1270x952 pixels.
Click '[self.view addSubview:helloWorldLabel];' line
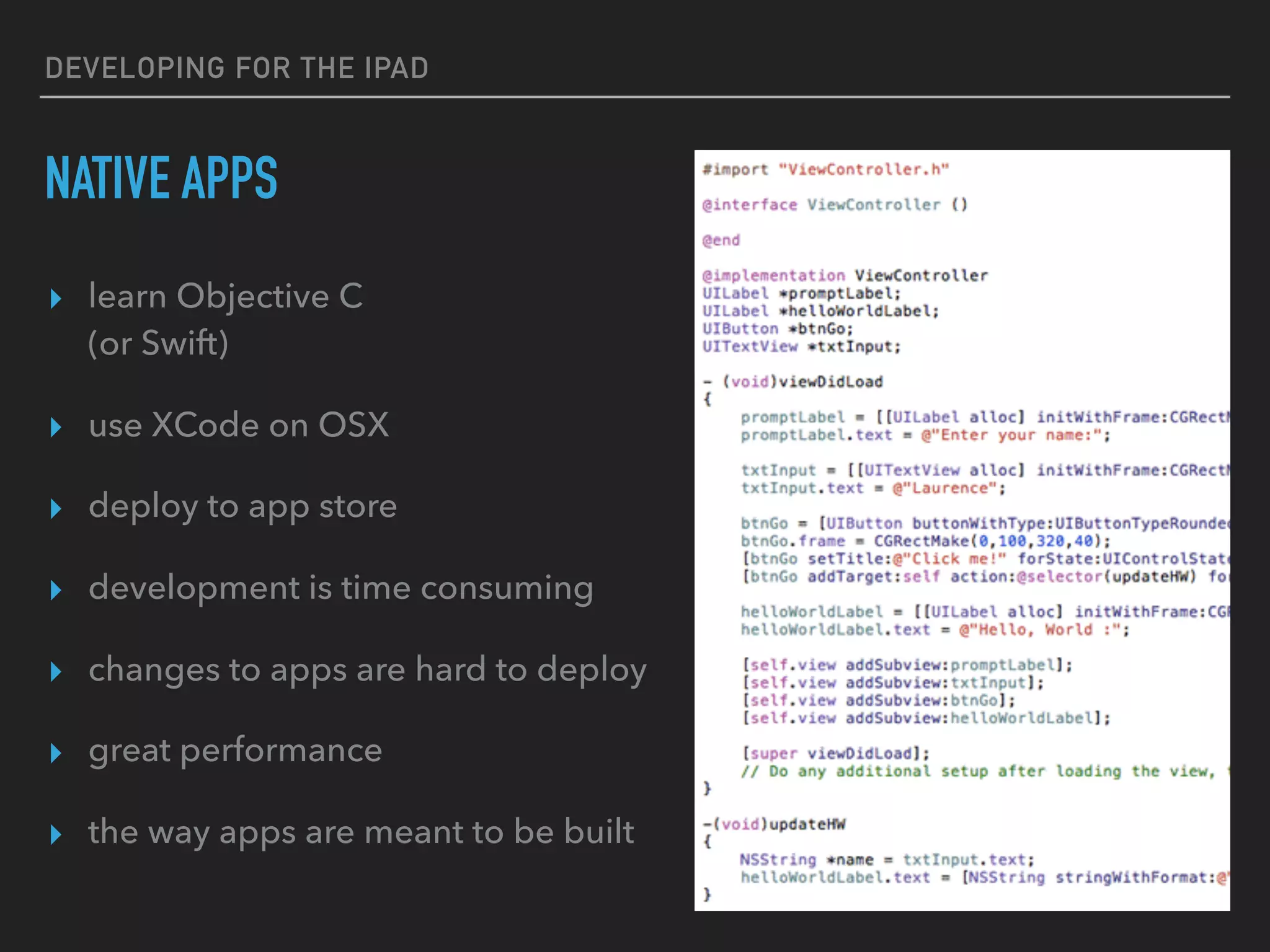[926, 718]
